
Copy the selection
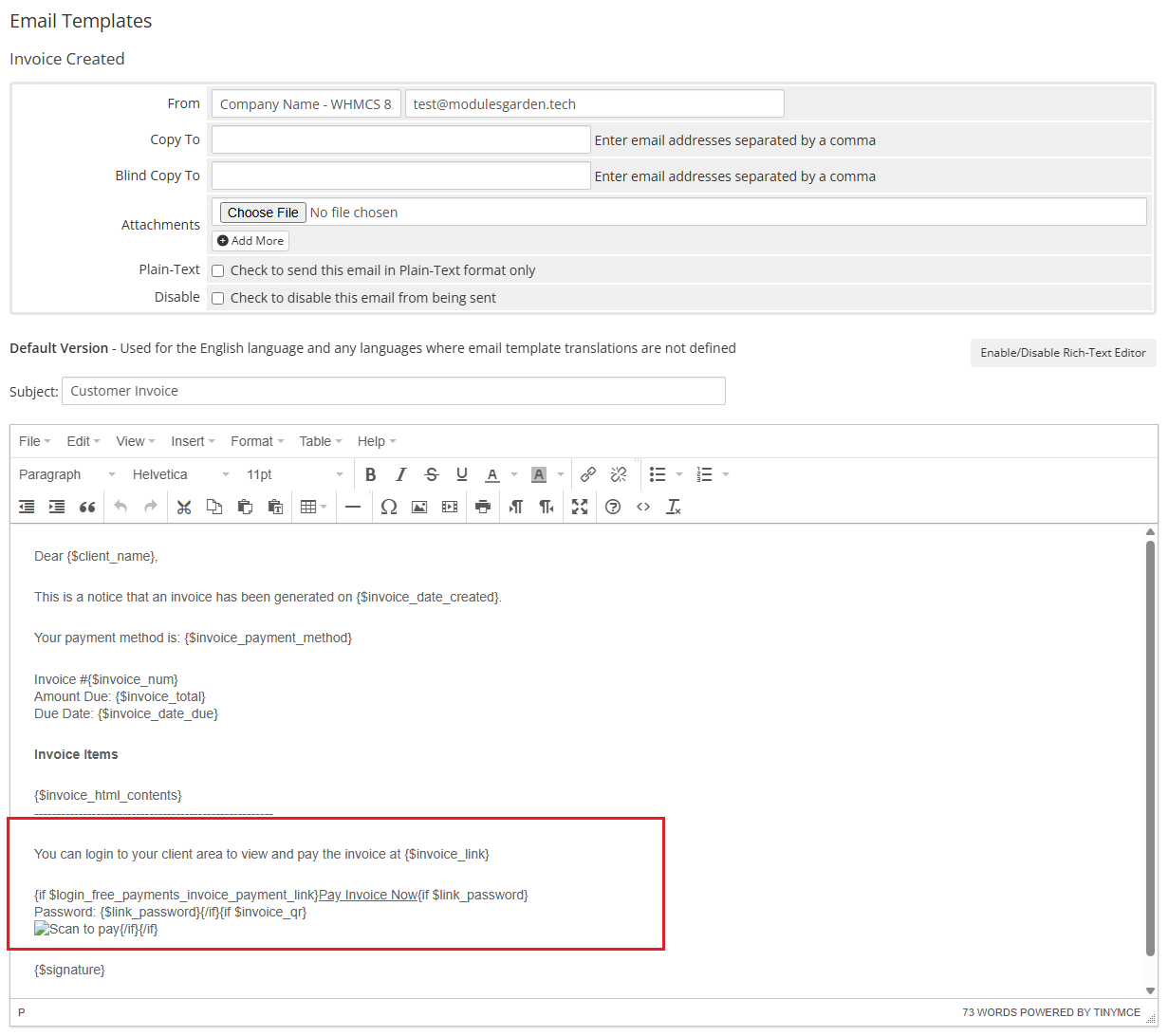(214, 507)
